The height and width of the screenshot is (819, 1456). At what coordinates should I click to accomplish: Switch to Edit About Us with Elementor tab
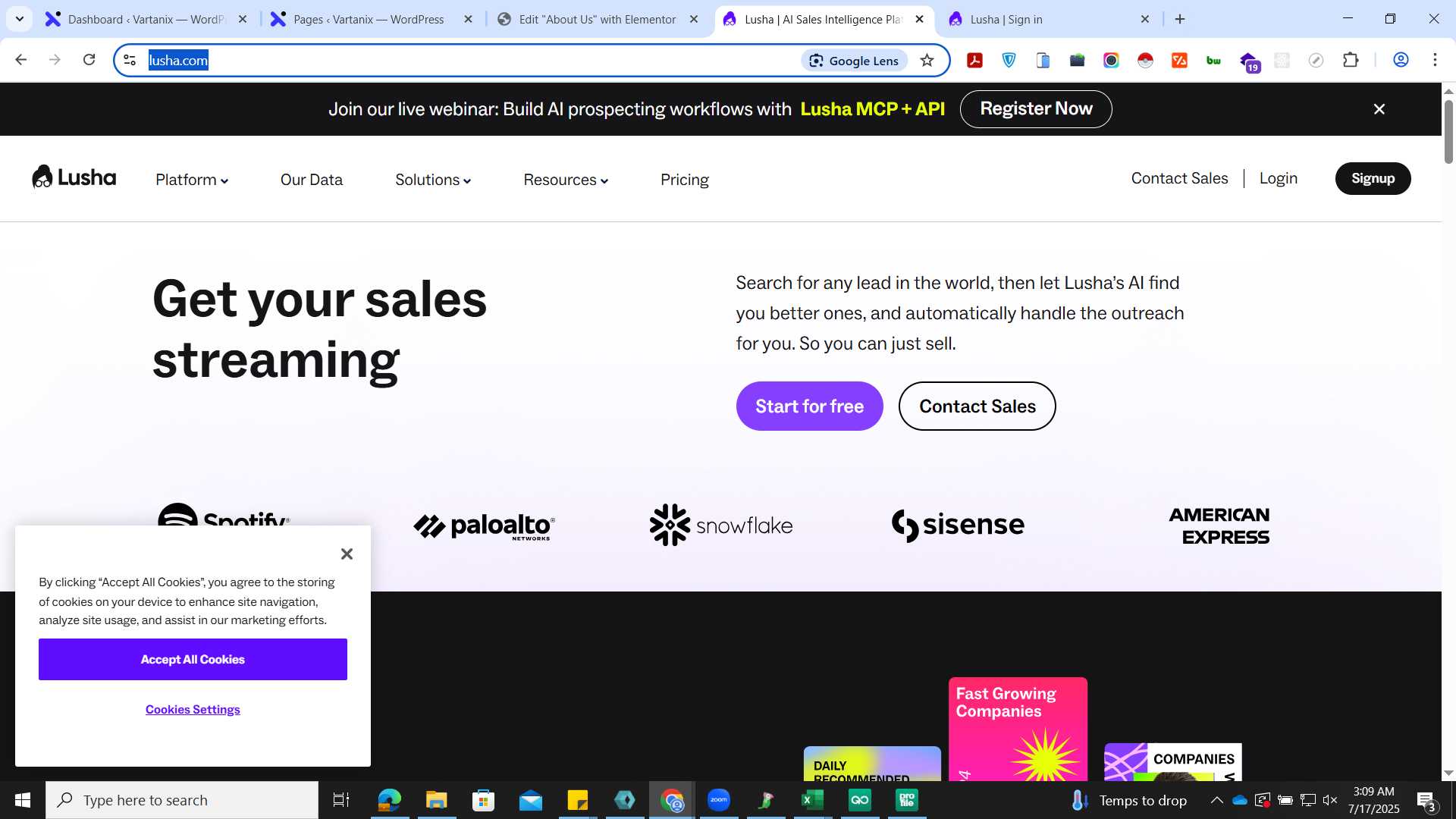tap(597, 19)
